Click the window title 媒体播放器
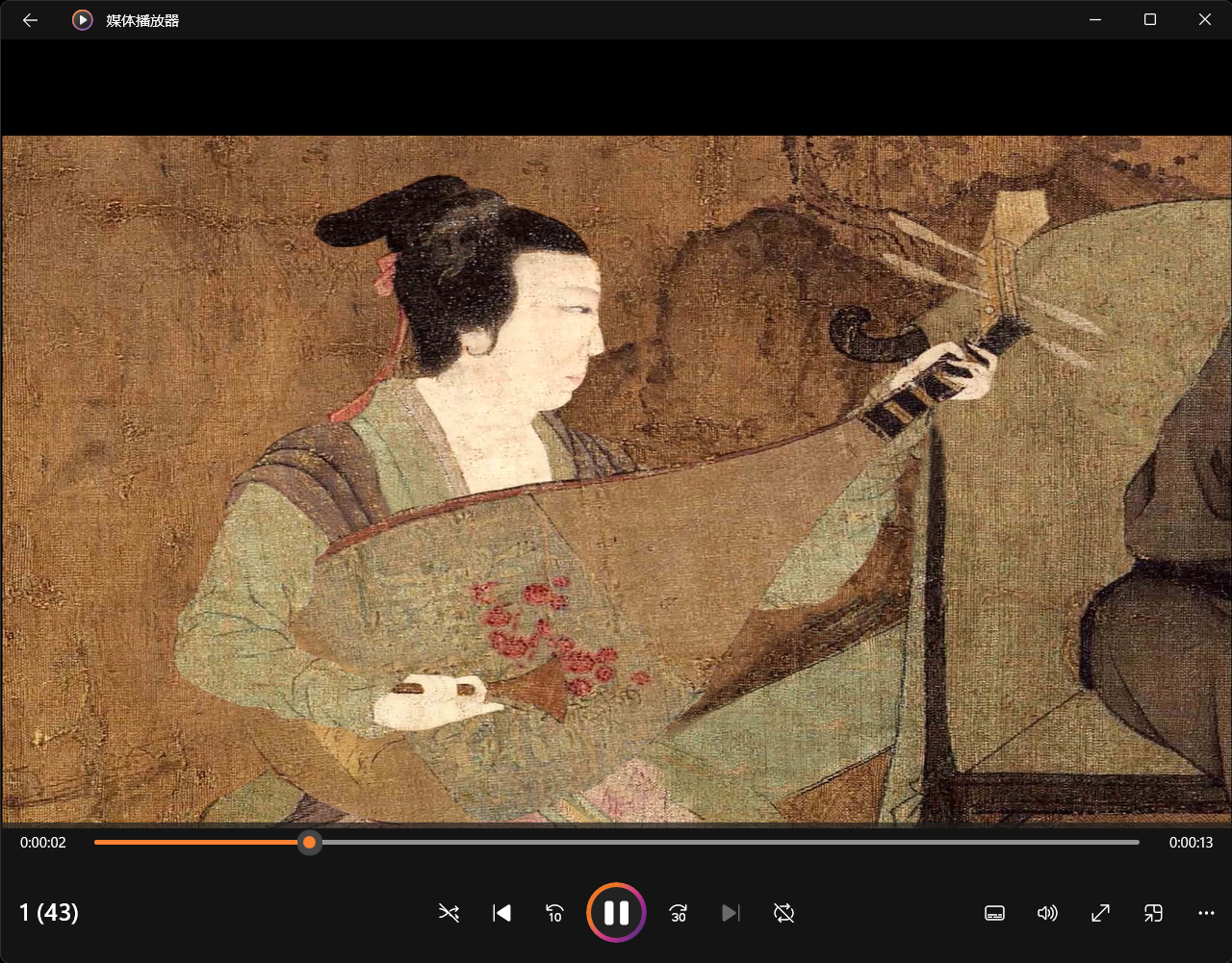Screen dimensions: 1232x963 142,20
